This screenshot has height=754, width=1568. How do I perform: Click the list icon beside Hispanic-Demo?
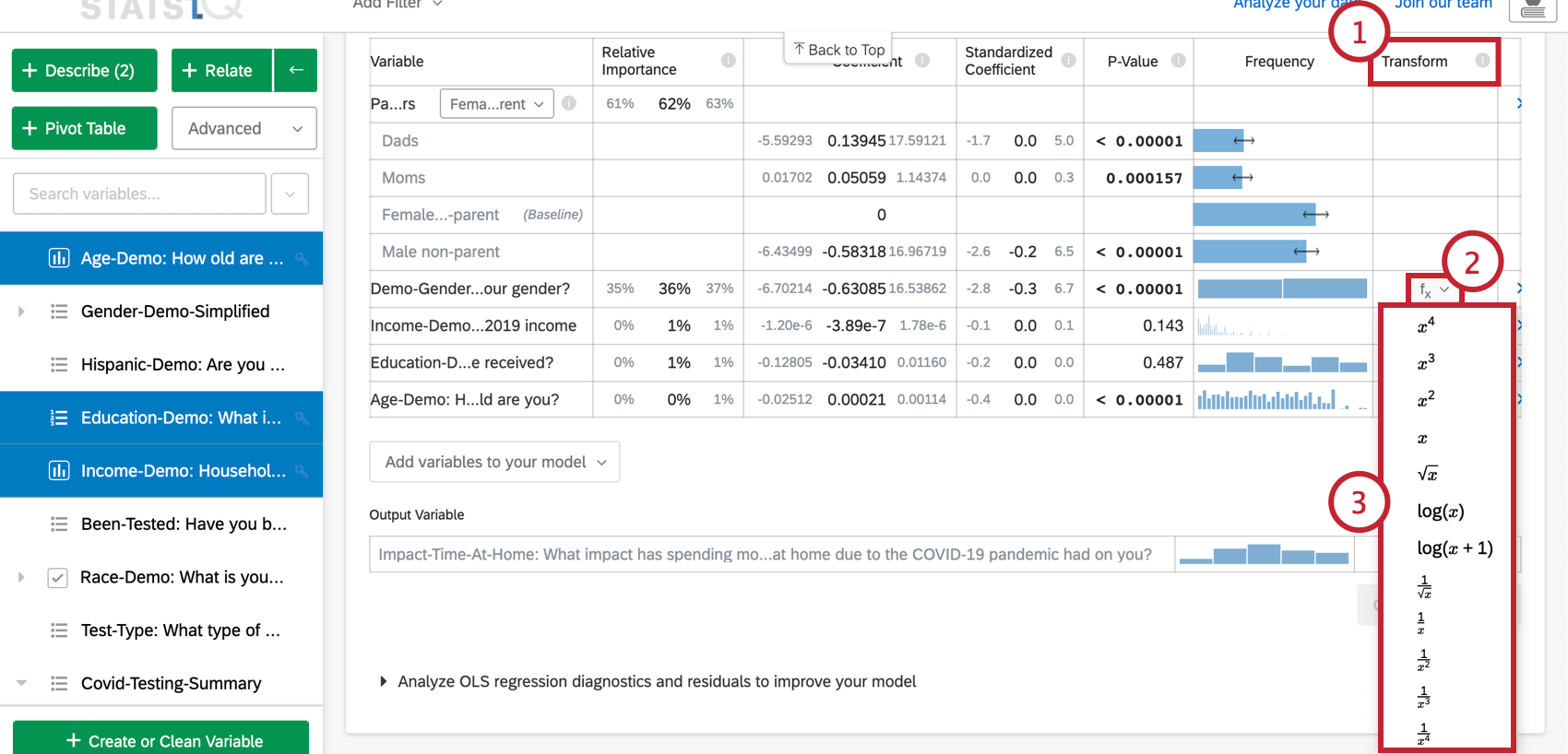point(59,365)
